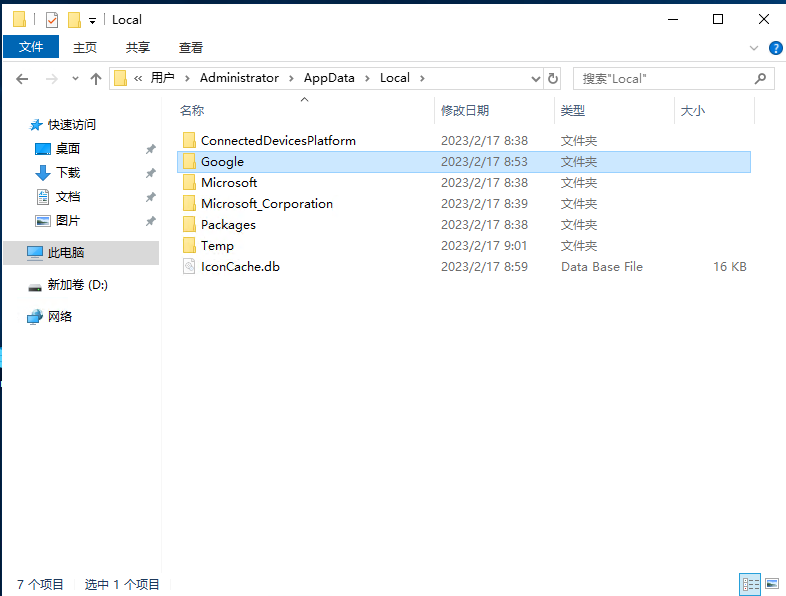The image size is (786, 596).
Task: Sort by the 修改日期 column header
Action: coord(465,111)
